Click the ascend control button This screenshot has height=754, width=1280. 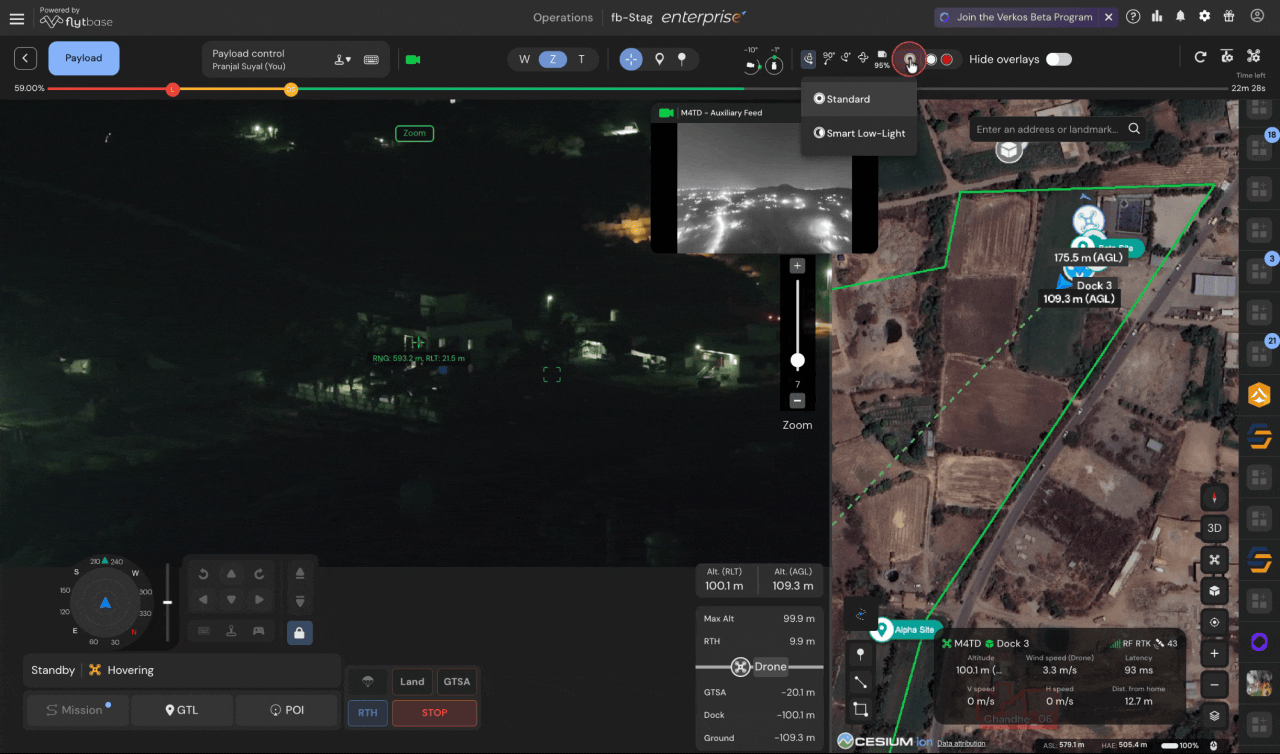point(300,574)
